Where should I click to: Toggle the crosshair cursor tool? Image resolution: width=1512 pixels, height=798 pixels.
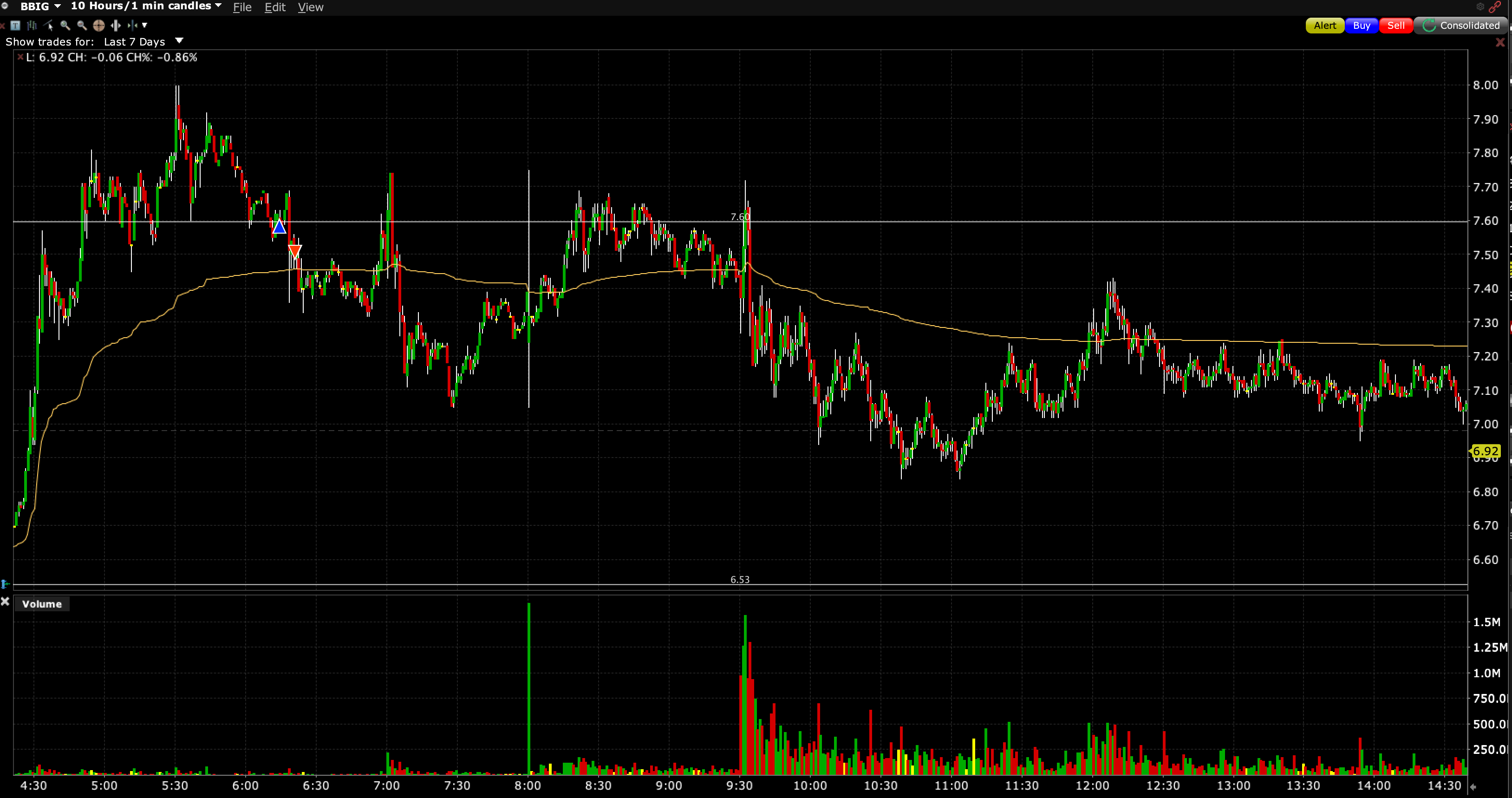[x=98, y=25]
